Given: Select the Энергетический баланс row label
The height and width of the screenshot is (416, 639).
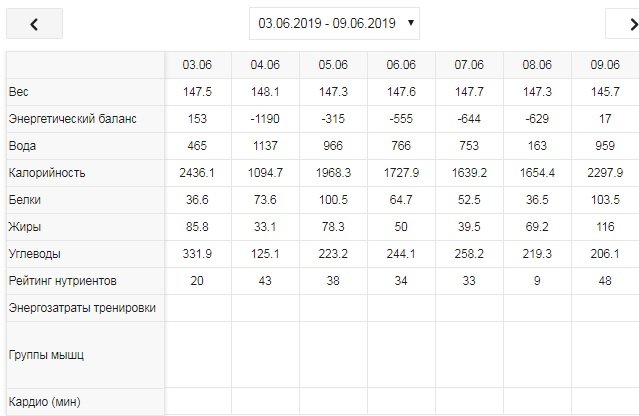Looking at the screenshot, I should point(70,119).
